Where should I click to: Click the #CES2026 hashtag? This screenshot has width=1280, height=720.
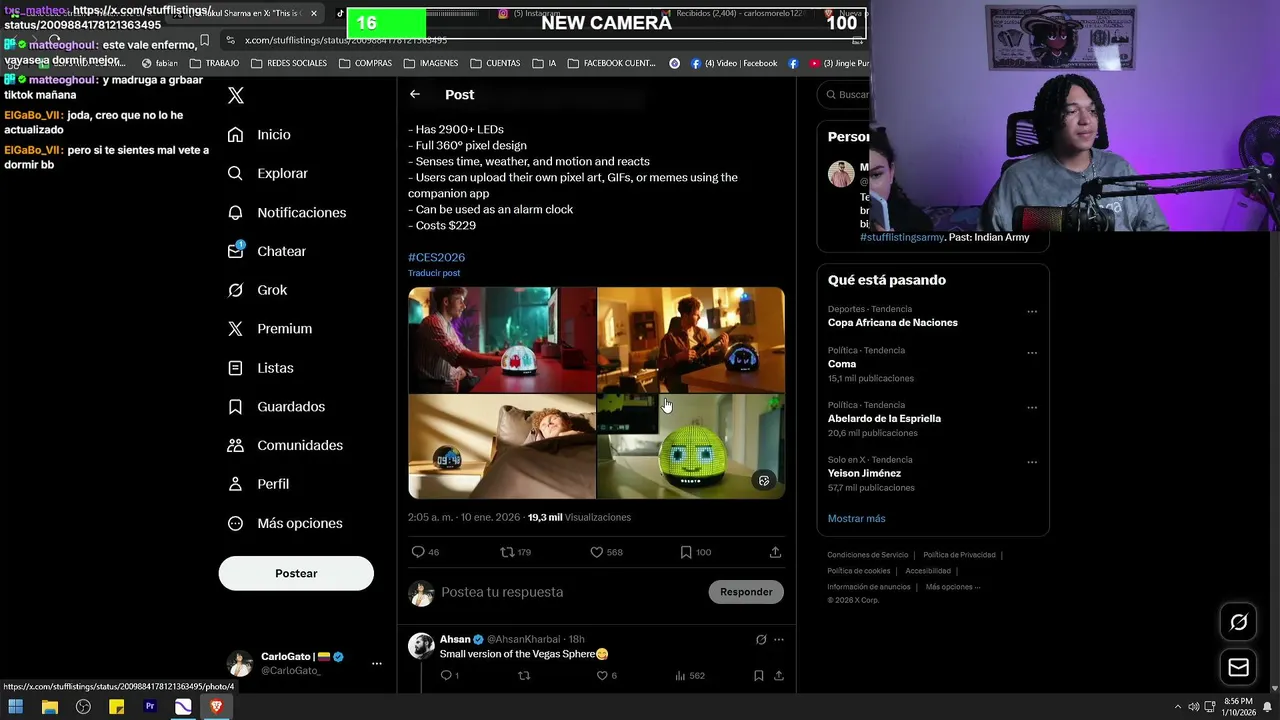point(436,257)
